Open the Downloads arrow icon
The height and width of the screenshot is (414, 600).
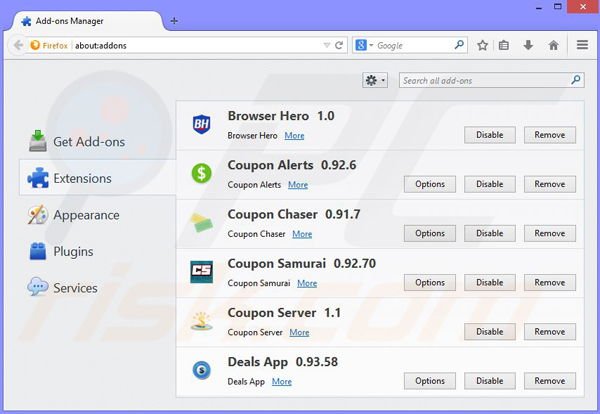(x=528, y=45)
